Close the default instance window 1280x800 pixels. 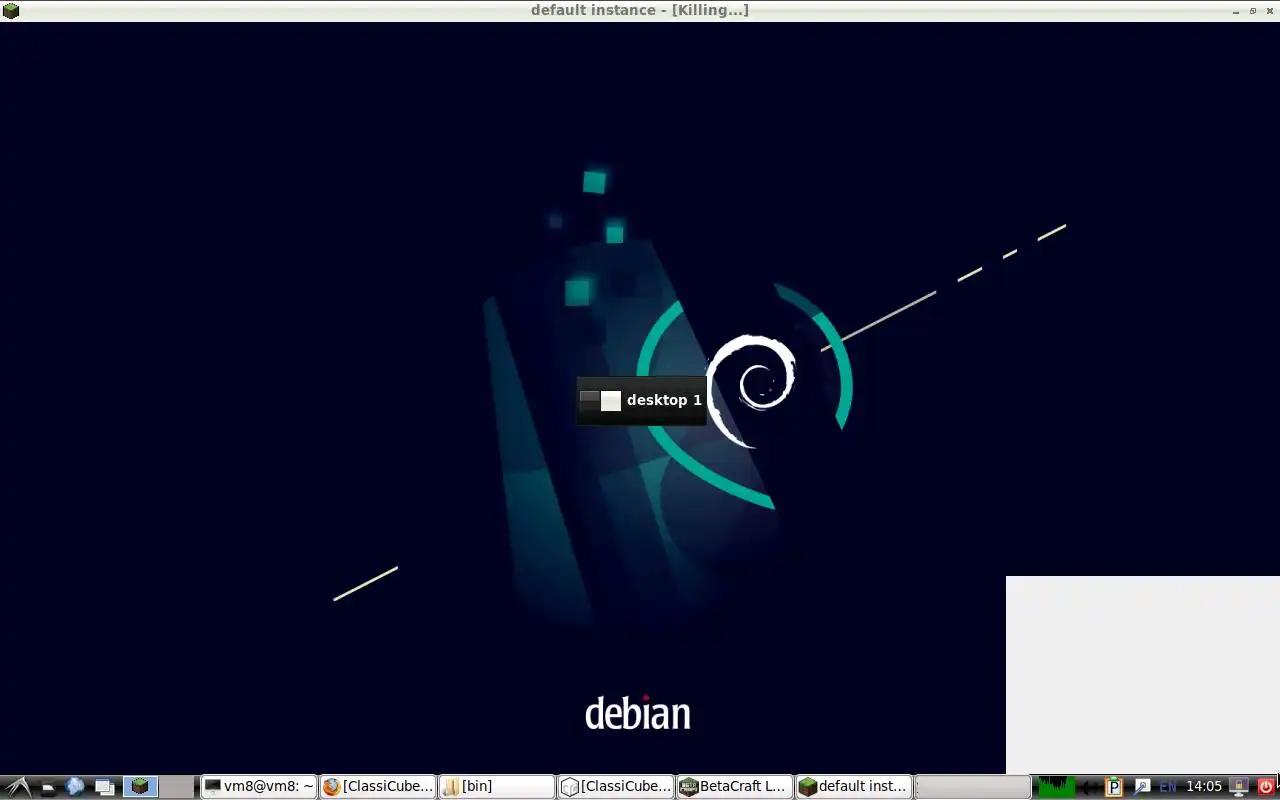(x=1269, y=11)
